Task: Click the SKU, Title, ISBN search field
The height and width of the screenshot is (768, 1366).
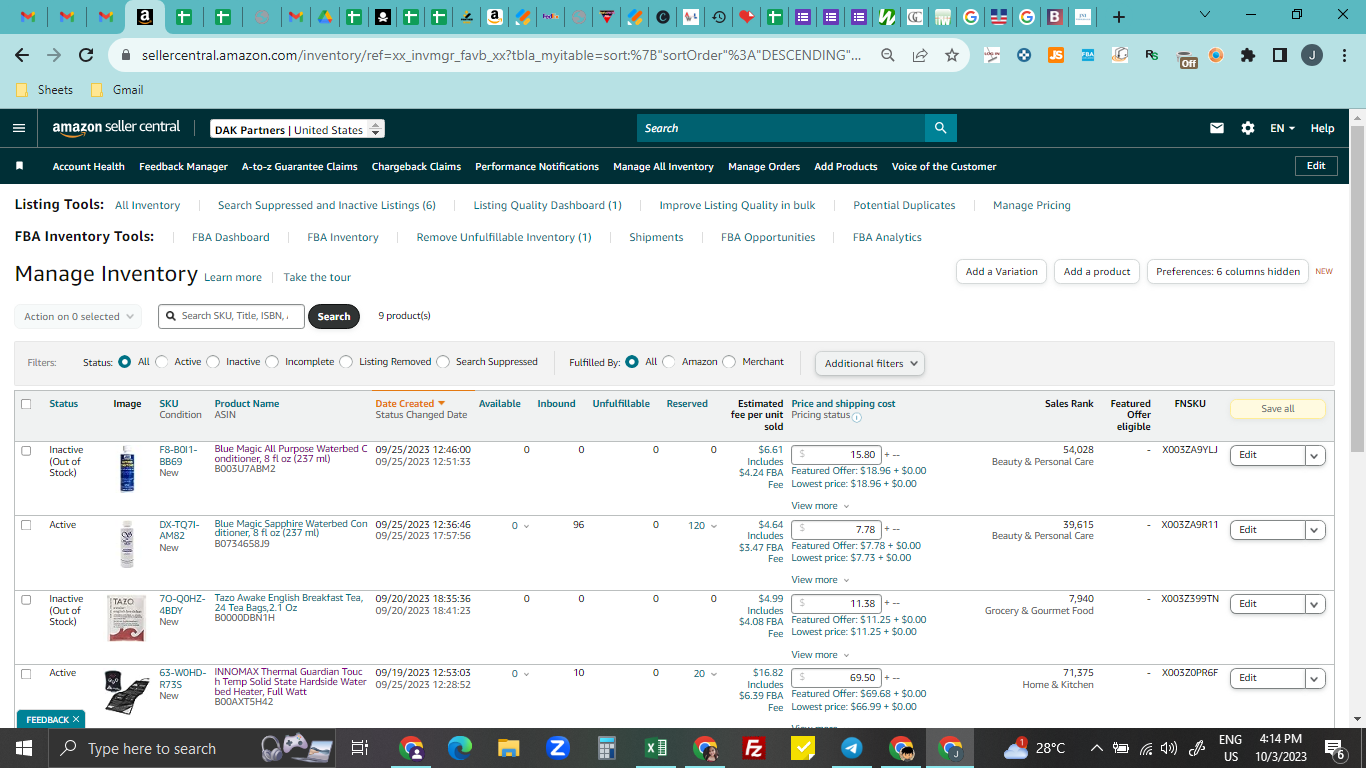Action: (230, 316)
